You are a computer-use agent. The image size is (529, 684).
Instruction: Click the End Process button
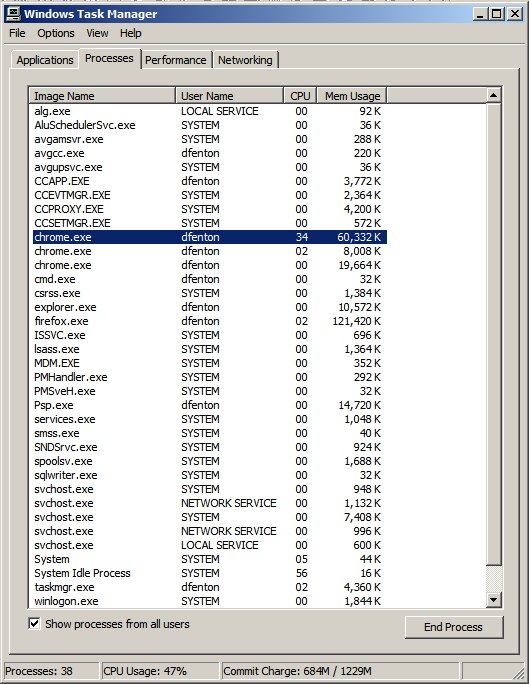[454, 627]
